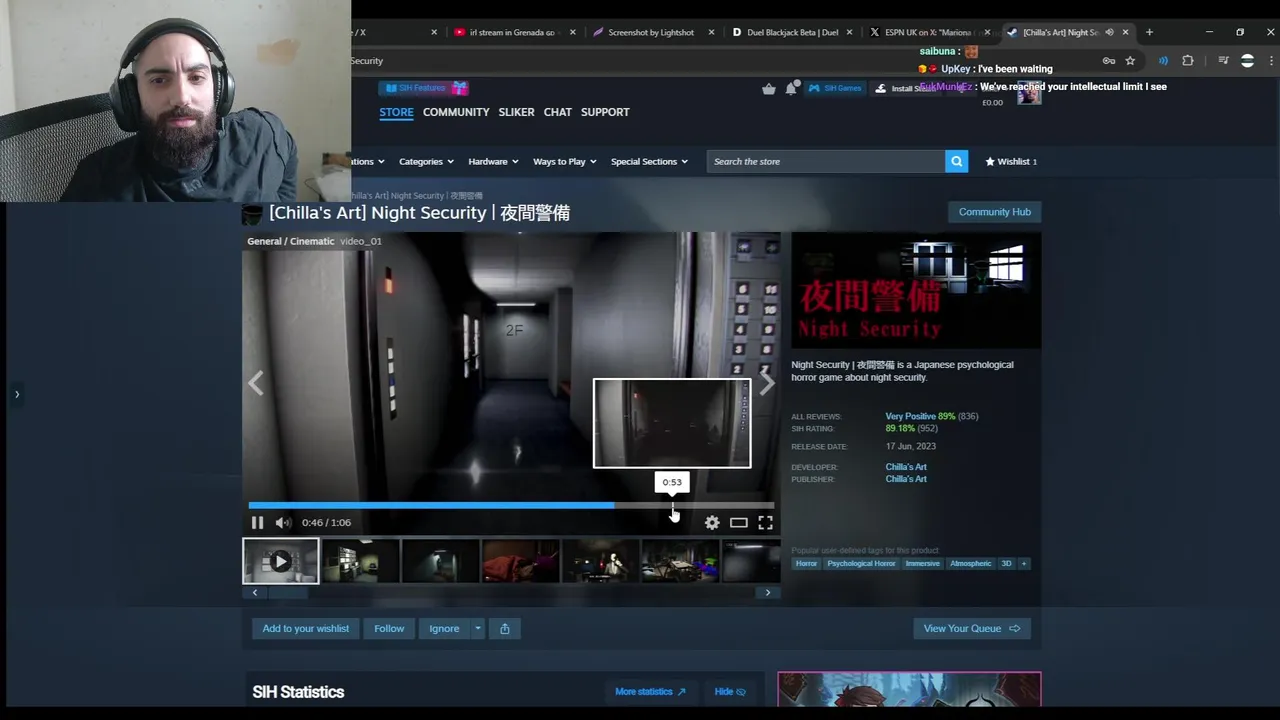
Task: Click the store search magnifier button
Action: click(957, 161)
